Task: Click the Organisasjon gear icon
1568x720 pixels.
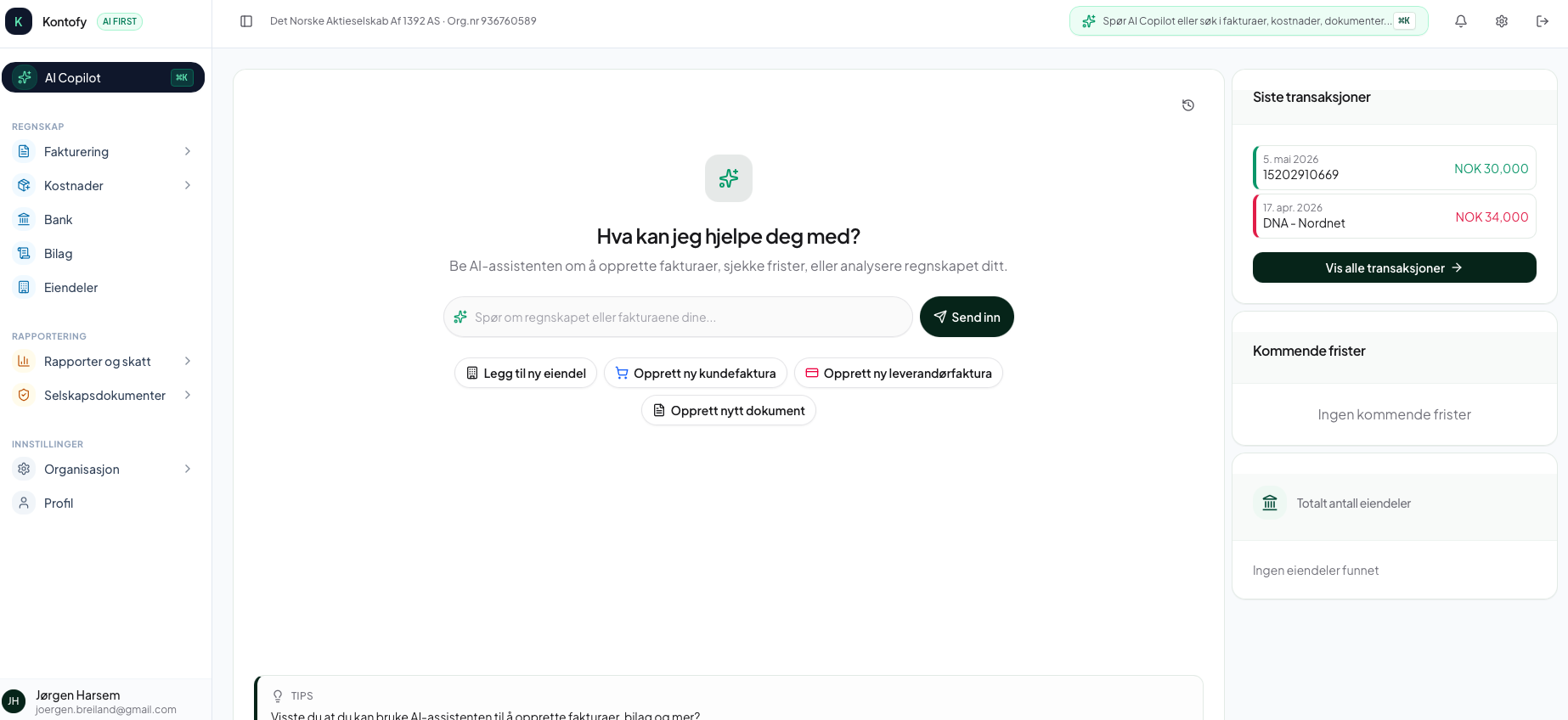Action: pyautogui.click(x=24, y=469)
